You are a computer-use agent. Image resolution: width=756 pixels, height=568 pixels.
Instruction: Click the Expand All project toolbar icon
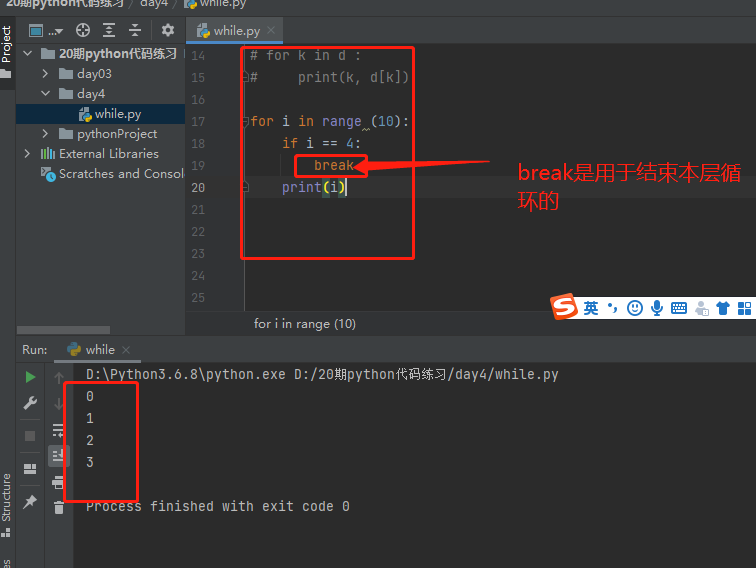109,30
